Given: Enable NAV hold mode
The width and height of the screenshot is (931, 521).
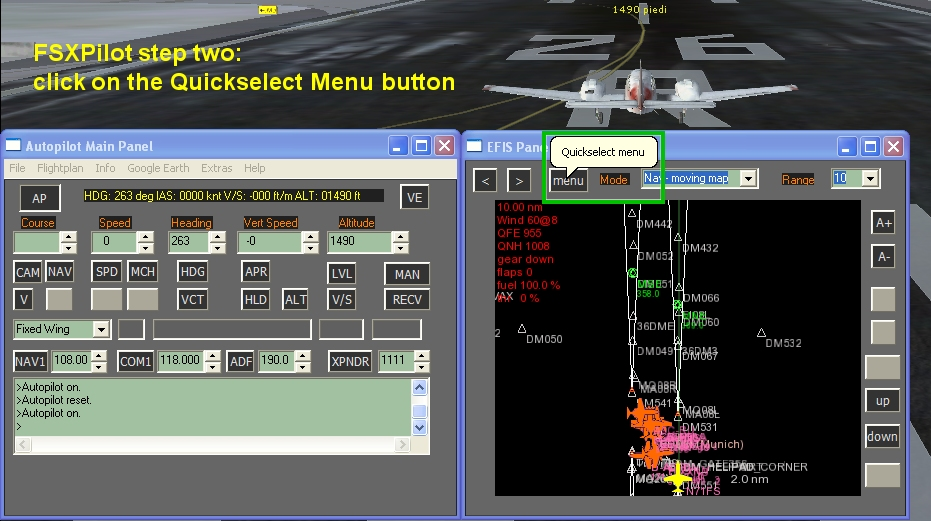Looking at the screenshot, I should tap(59, 272).
